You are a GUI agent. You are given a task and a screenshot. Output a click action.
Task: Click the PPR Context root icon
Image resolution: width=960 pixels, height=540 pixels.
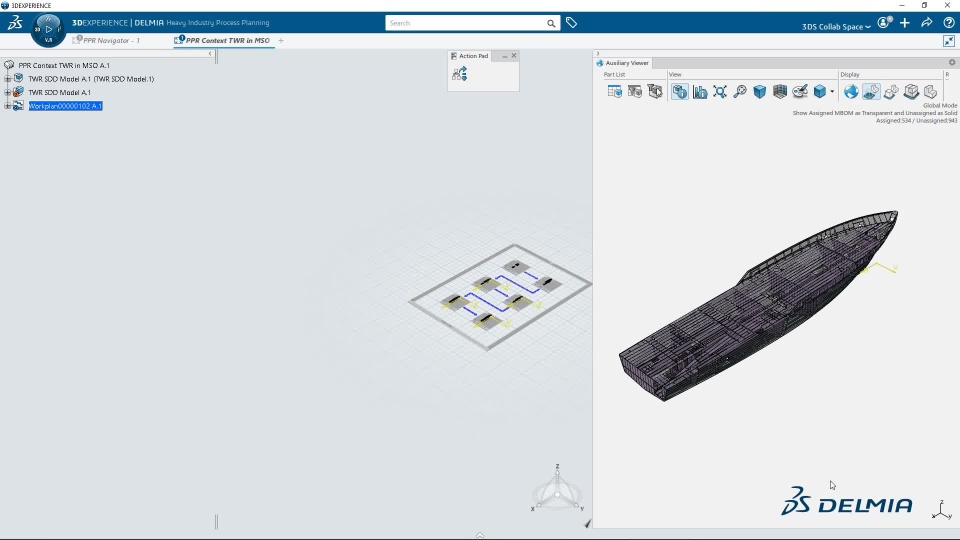pos(9,65)
